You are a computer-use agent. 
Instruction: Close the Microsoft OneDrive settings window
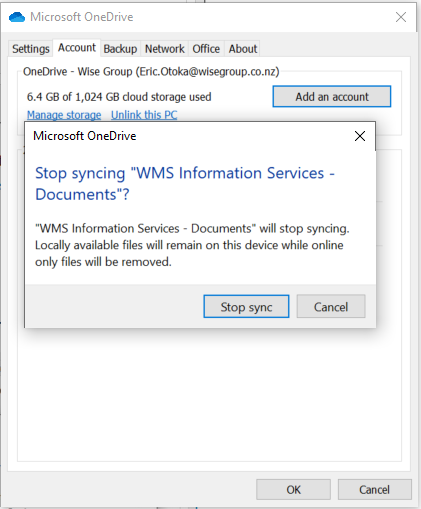pyautogui.click(x=401, y=17)
